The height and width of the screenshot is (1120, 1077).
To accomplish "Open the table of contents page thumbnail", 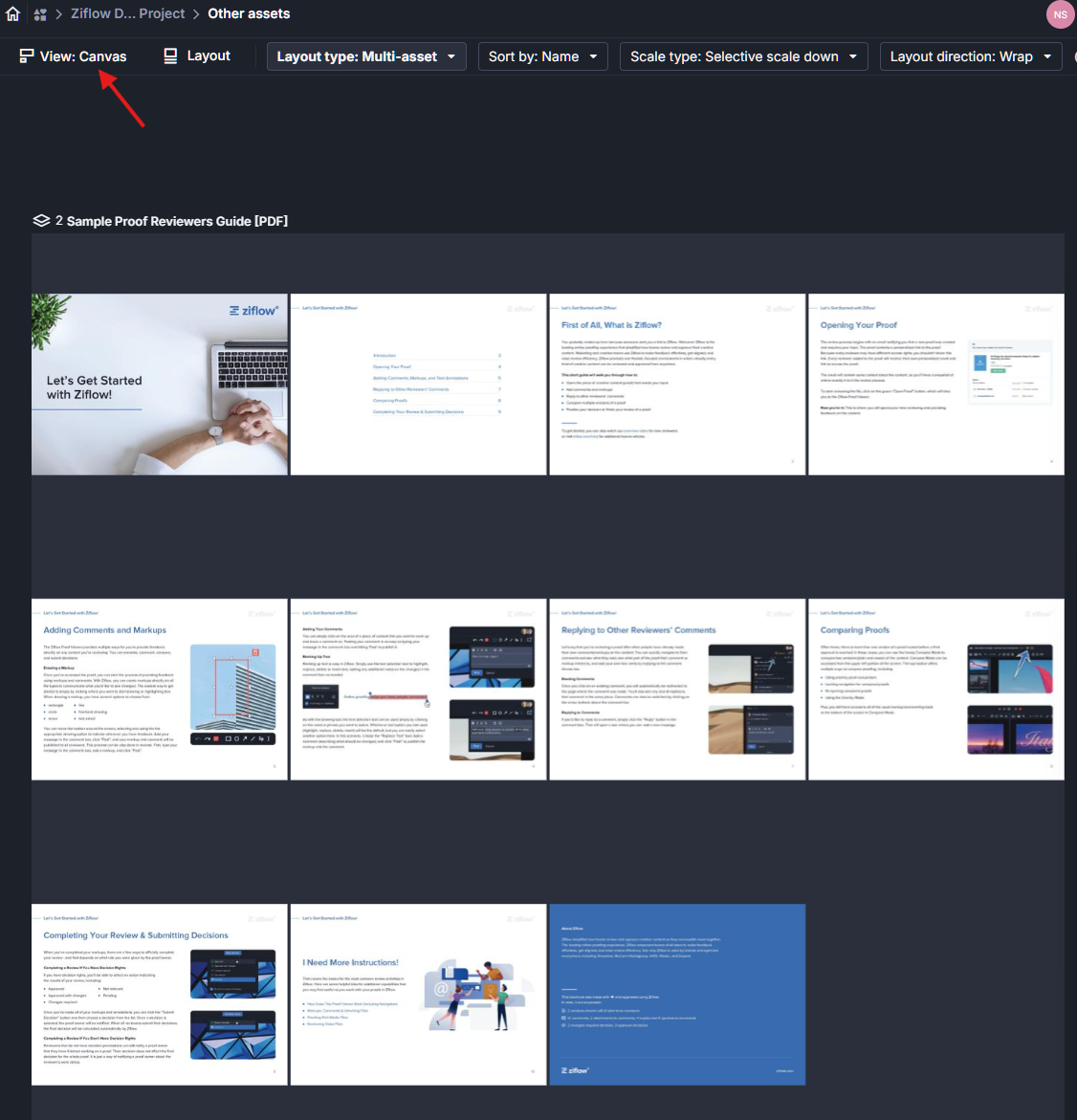I will (x=419, y=384).
